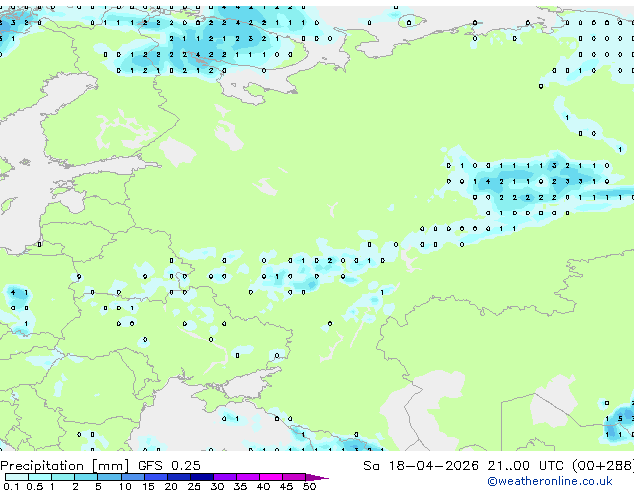The width and height of the screenshot is (634, 490).
Task: Click the 'Precipitation [mm]' title text
Action: 64,466
